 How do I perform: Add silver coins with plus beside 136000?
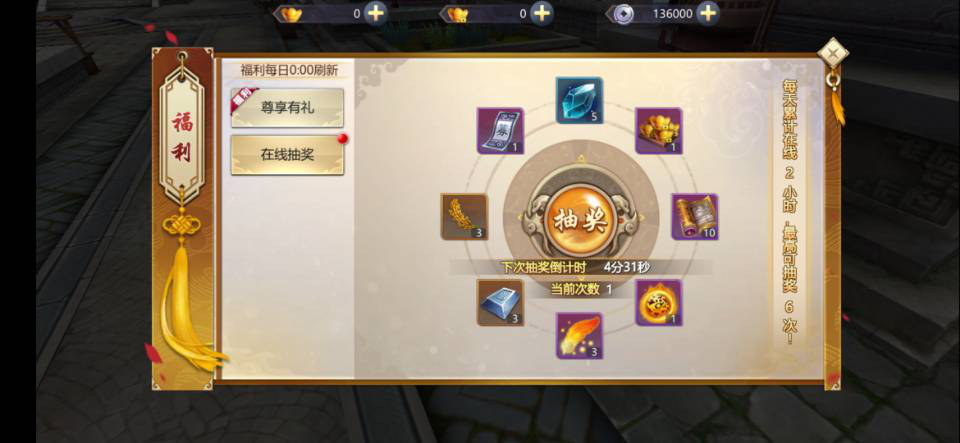708,13
